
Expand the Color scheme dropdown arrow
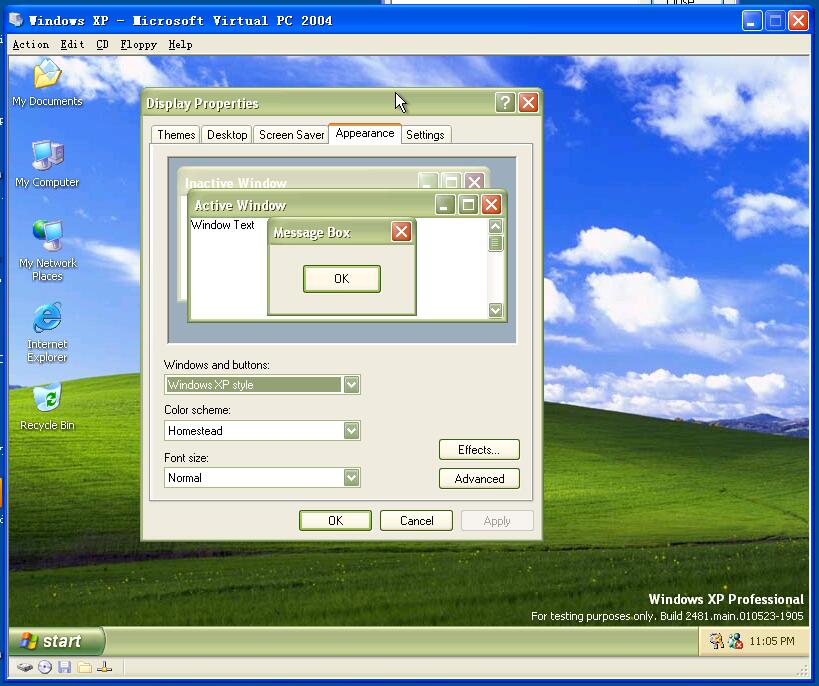[352, 431]
